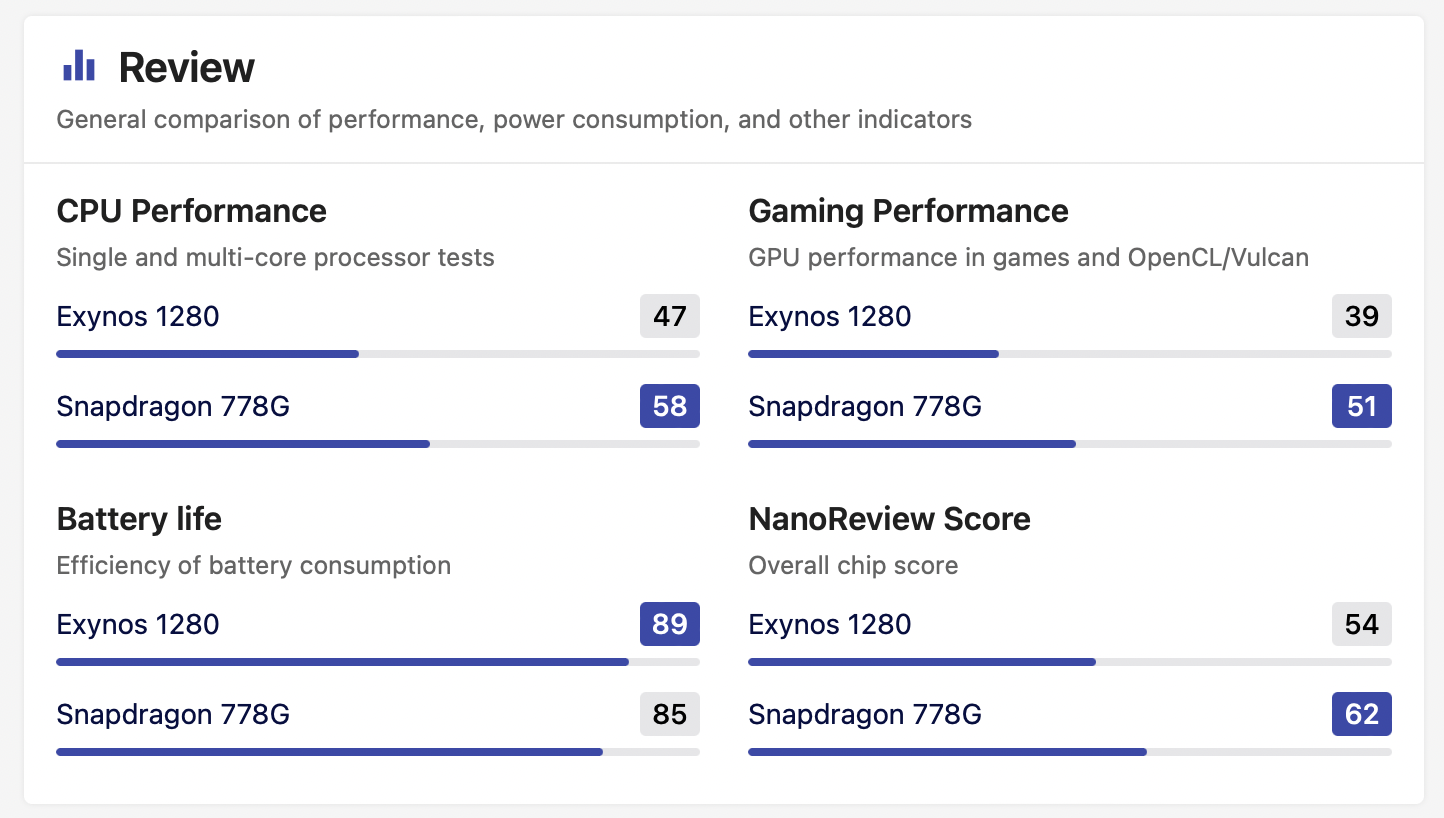Click the CPU score badge 47
1444x818 pixels.
tap(670, 317)
